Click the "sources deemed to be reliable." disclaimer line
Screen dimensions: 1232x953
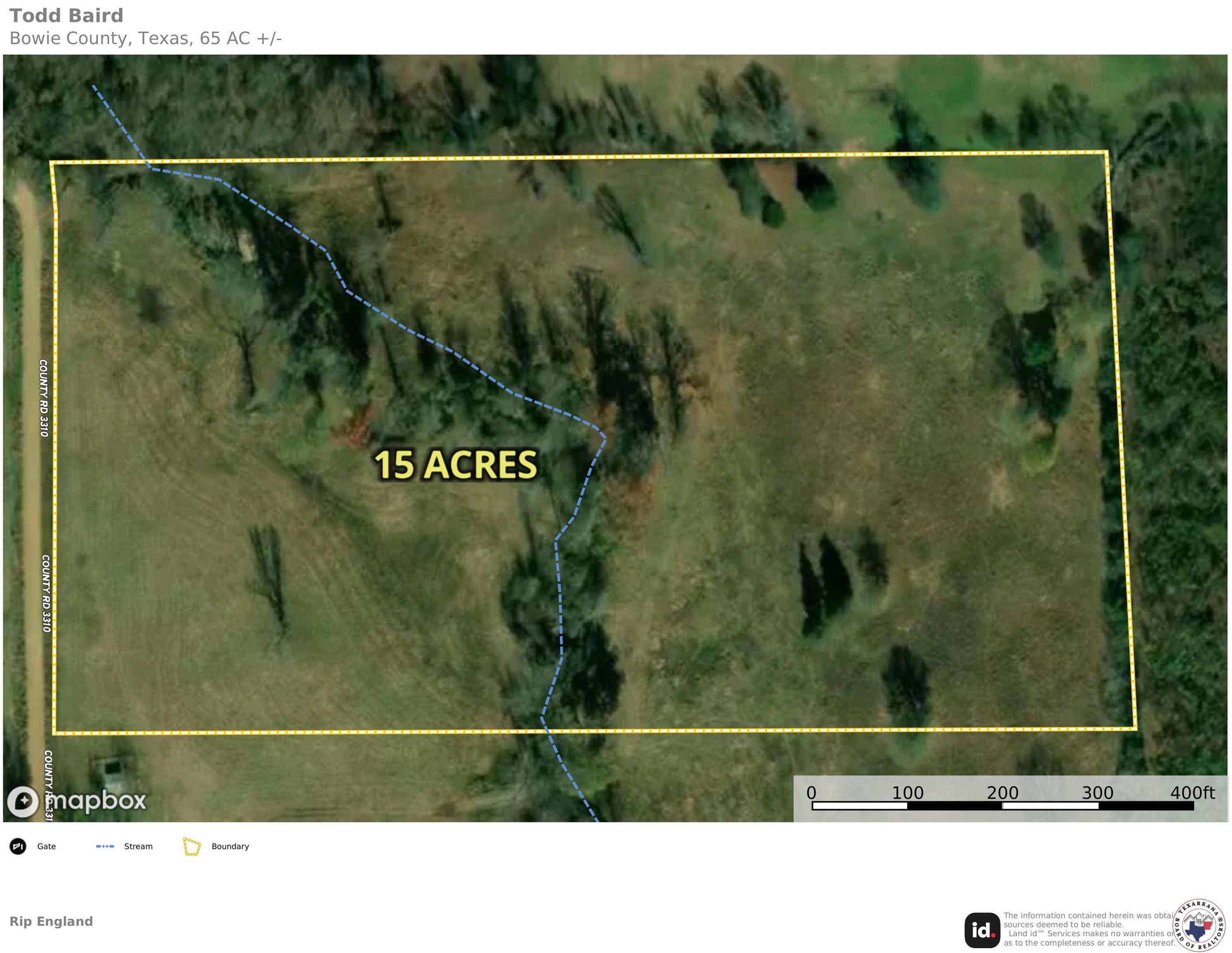coord(1063,925)
